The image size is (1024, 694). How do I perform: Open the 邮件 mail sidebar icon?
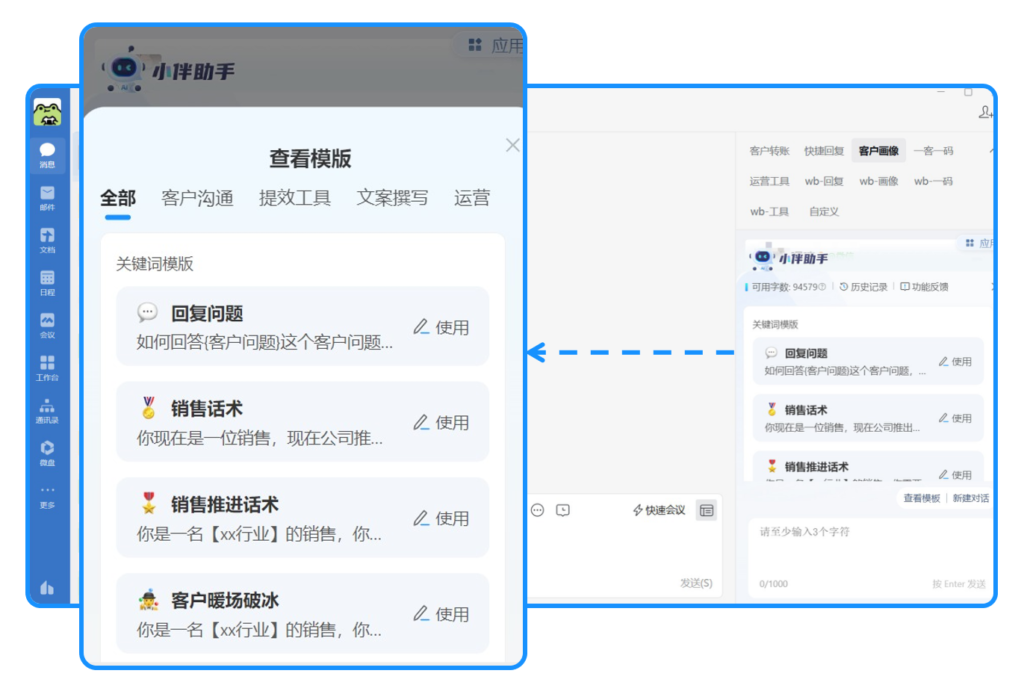coord(47,198)
